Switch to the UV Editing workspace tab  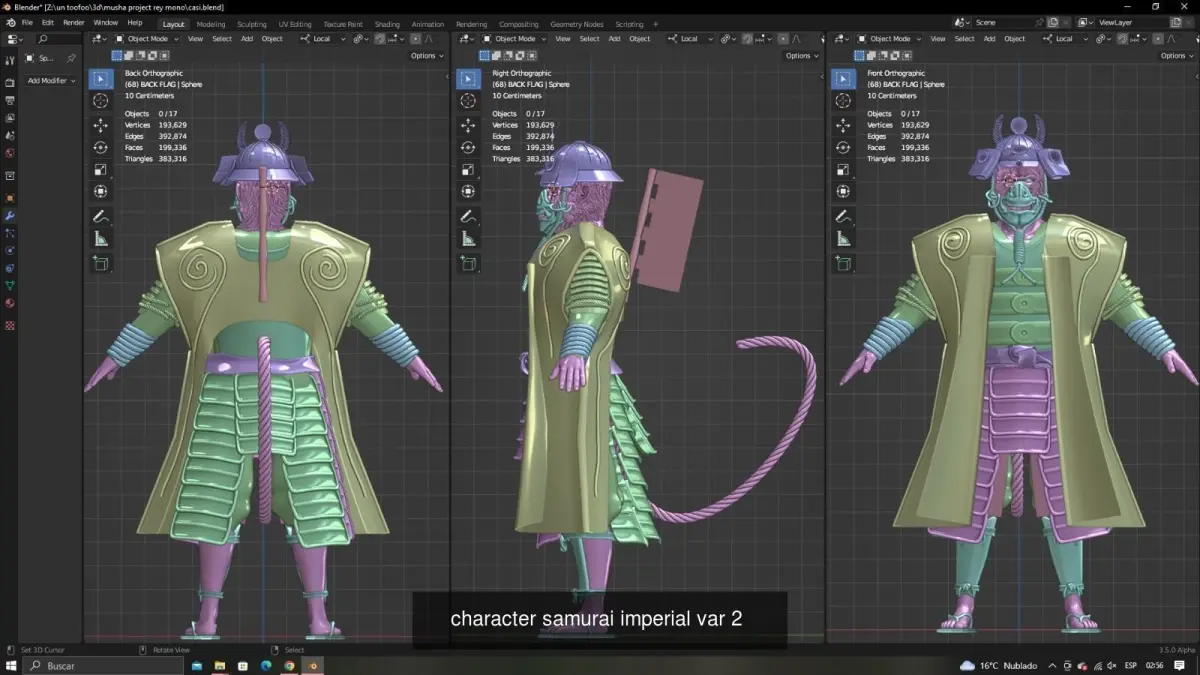pyautogui.click(x=295, y=24)
